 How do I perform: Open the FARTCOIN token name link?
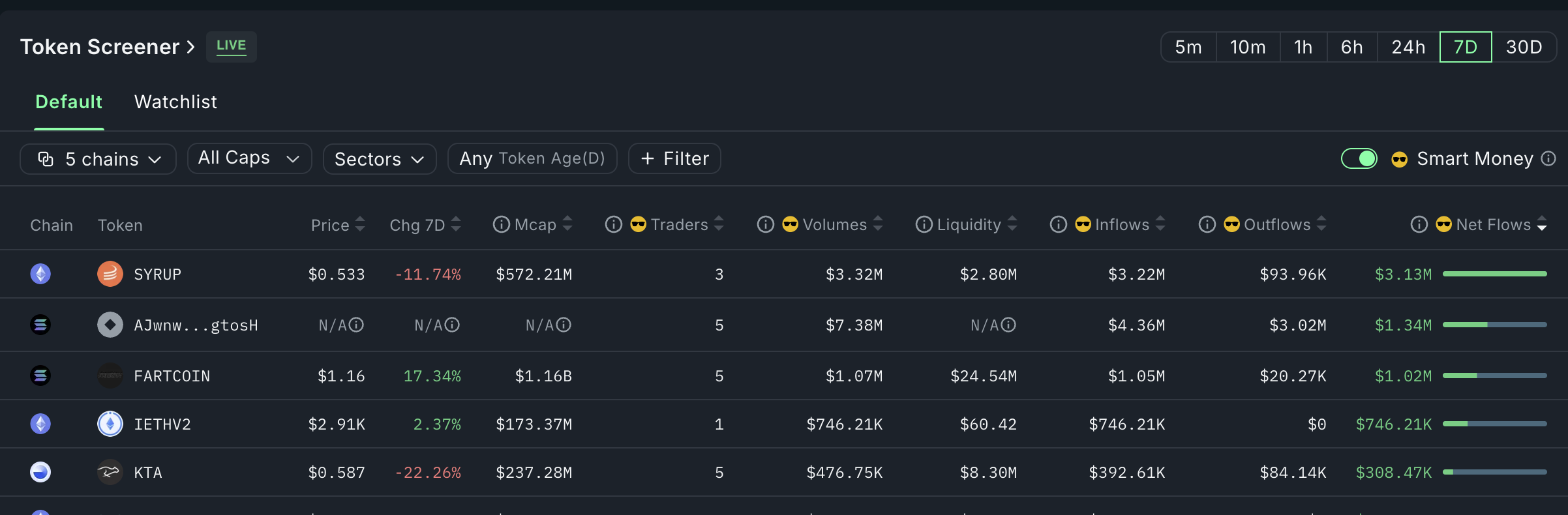tap(172, 376)
